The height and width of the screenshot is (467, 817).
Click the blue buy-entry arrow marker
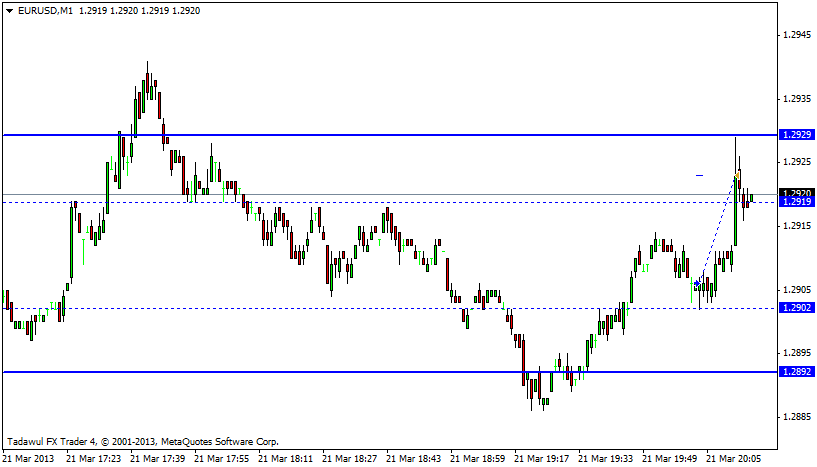tap(697, 285)
